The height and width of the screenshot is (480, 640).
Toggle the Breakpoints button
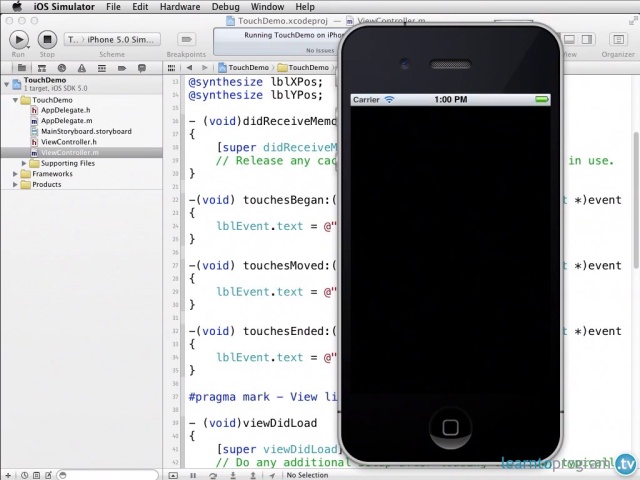click(x=187, y=40)
